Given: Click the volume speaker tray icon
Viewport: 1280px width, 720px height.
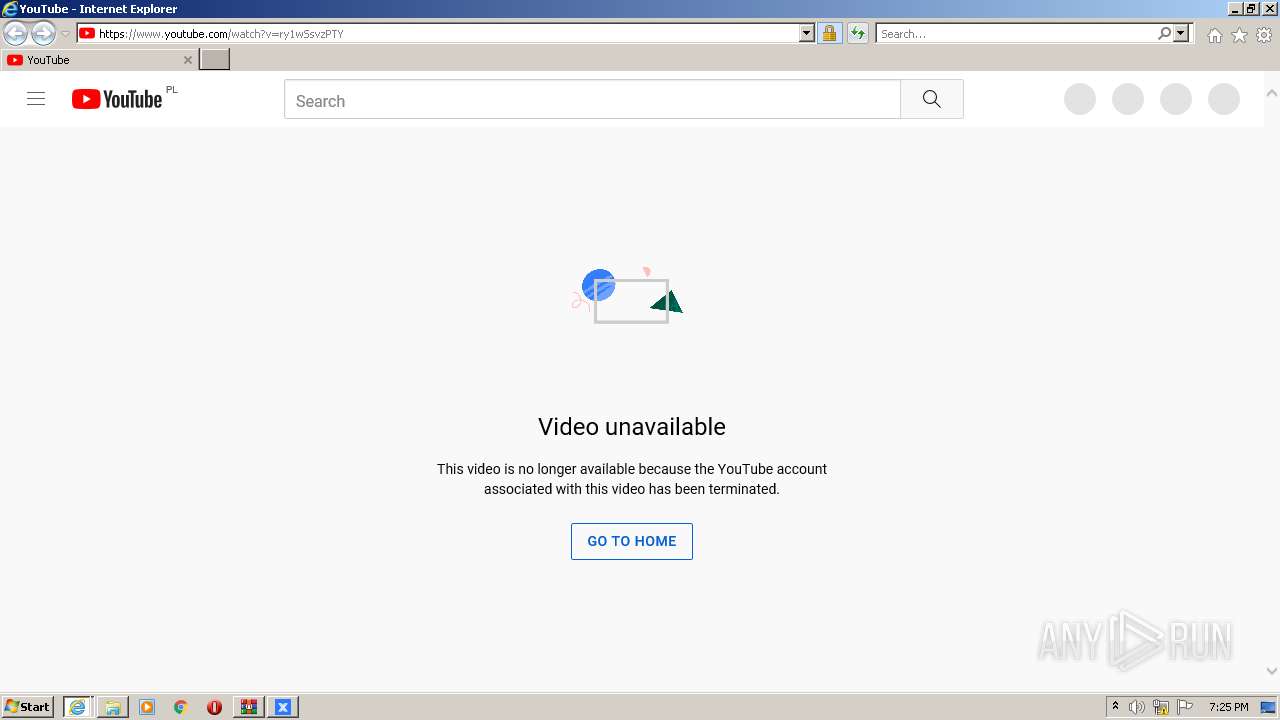Looking at the screenshot, I should point(1137,707).
